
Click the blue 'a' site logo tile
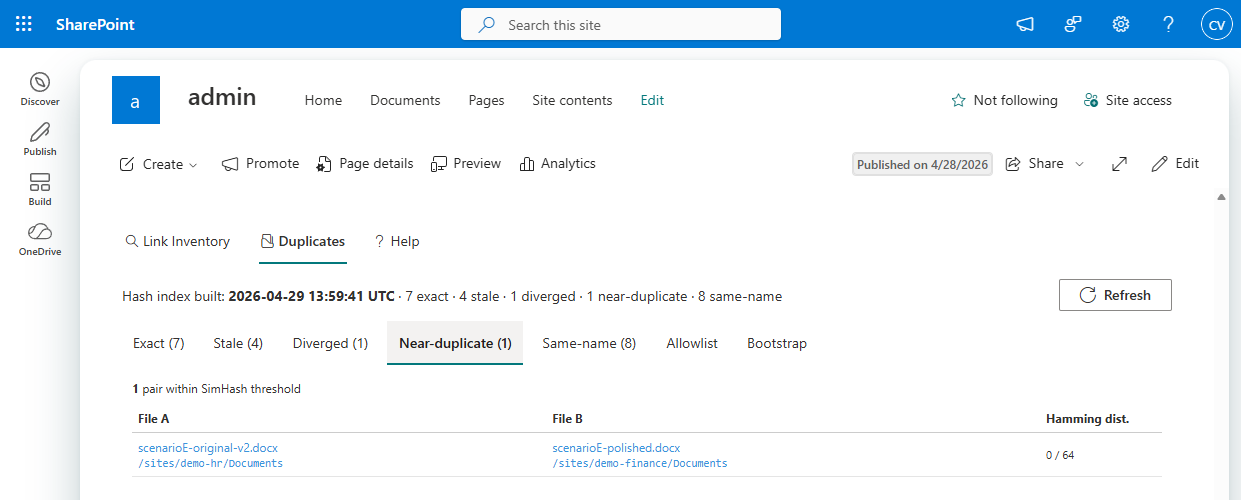pos(136,100)
